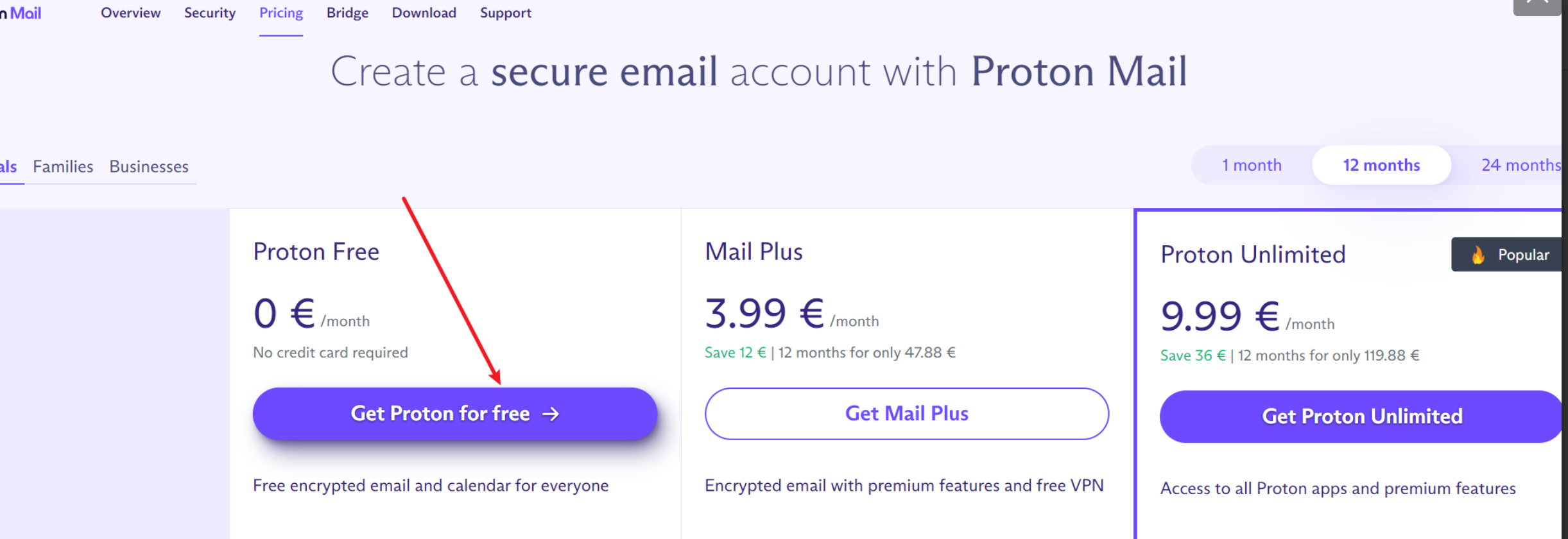Open the Support nav link
Image resolution: width=1568 pixels, height=539 pixels.
click(506, 13)
